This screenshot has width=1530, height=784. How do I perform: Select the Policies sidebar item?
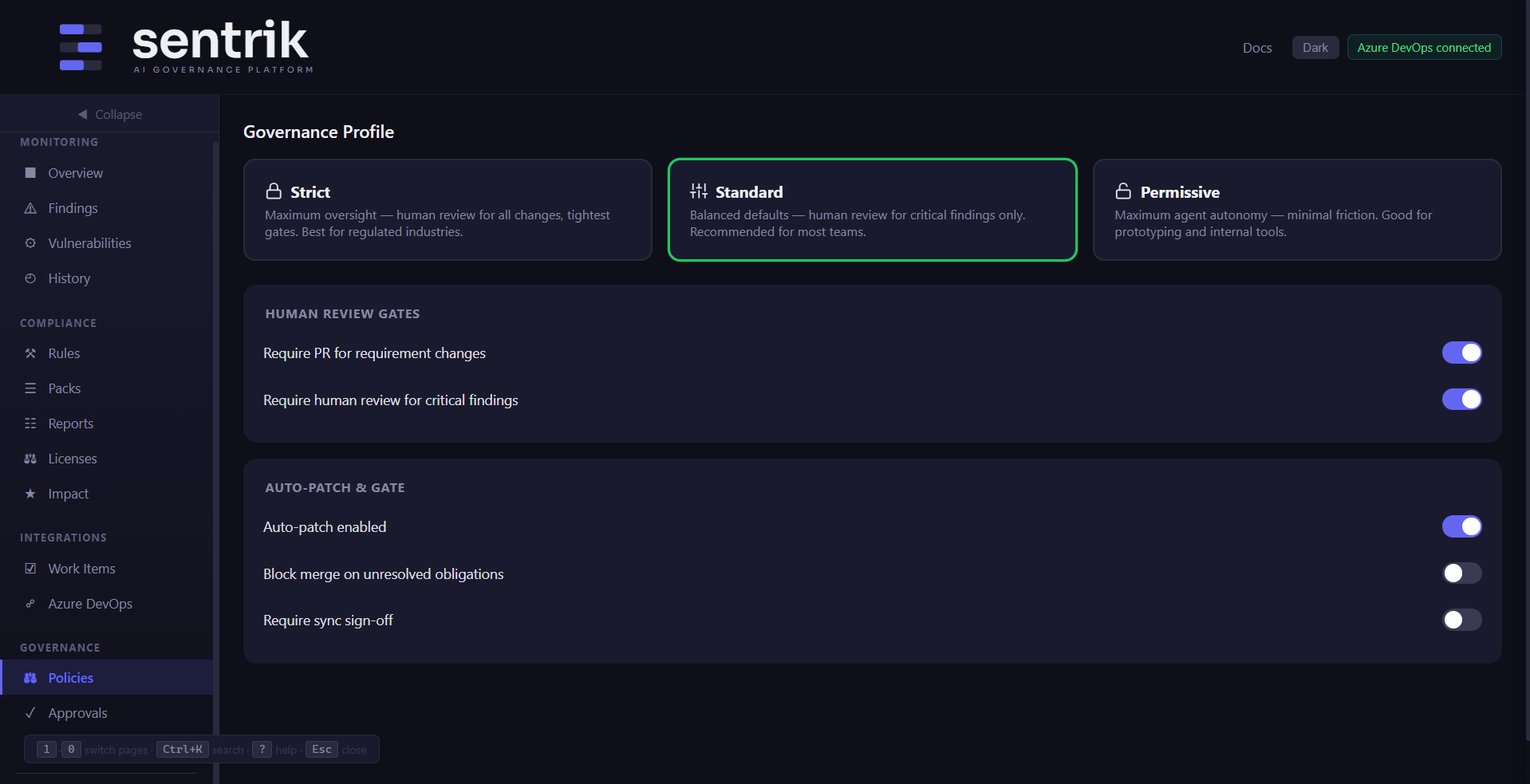tap(106, 677)
